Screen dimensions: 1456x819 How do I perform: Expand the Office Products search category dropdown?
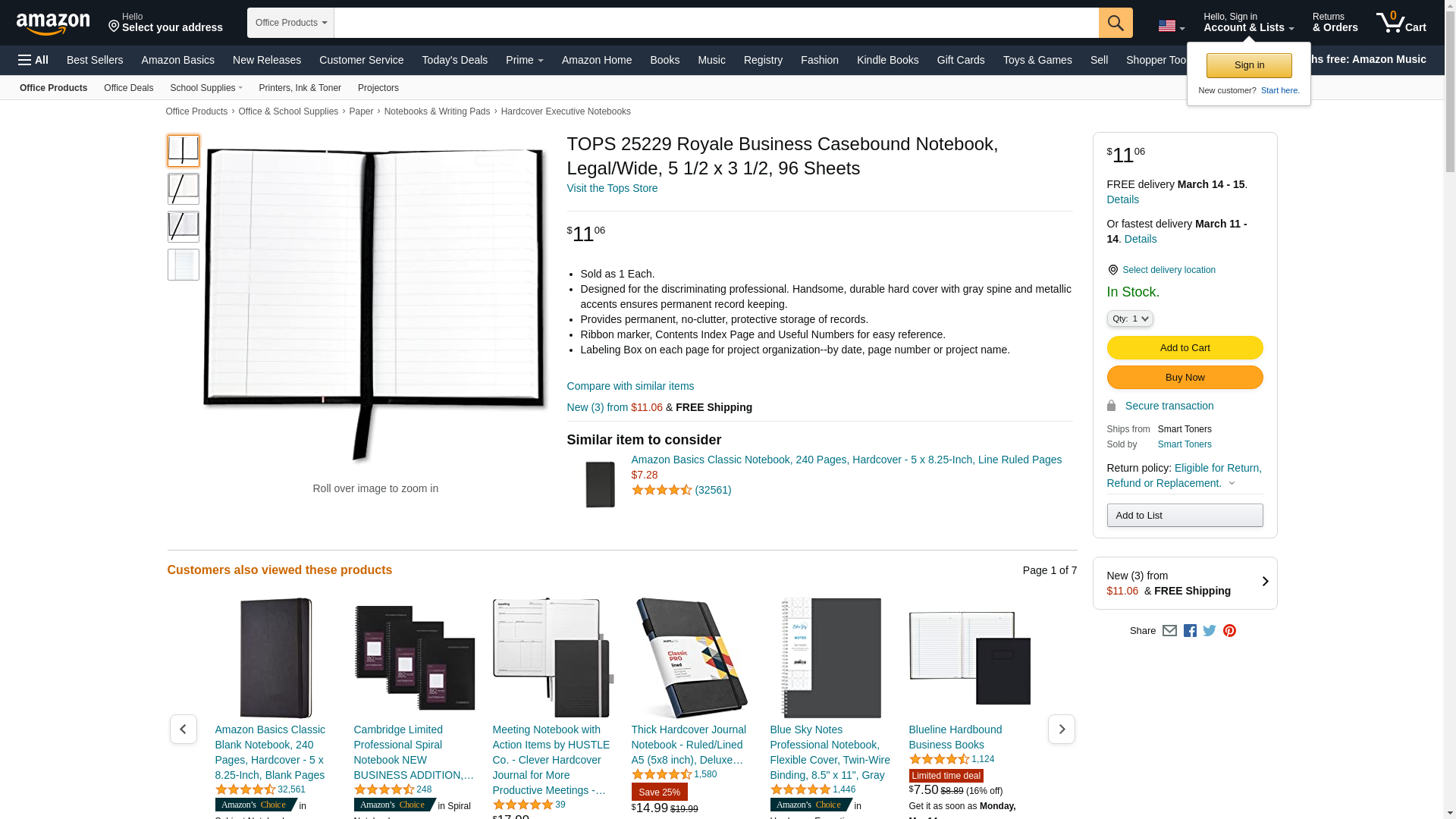point(290,23)
